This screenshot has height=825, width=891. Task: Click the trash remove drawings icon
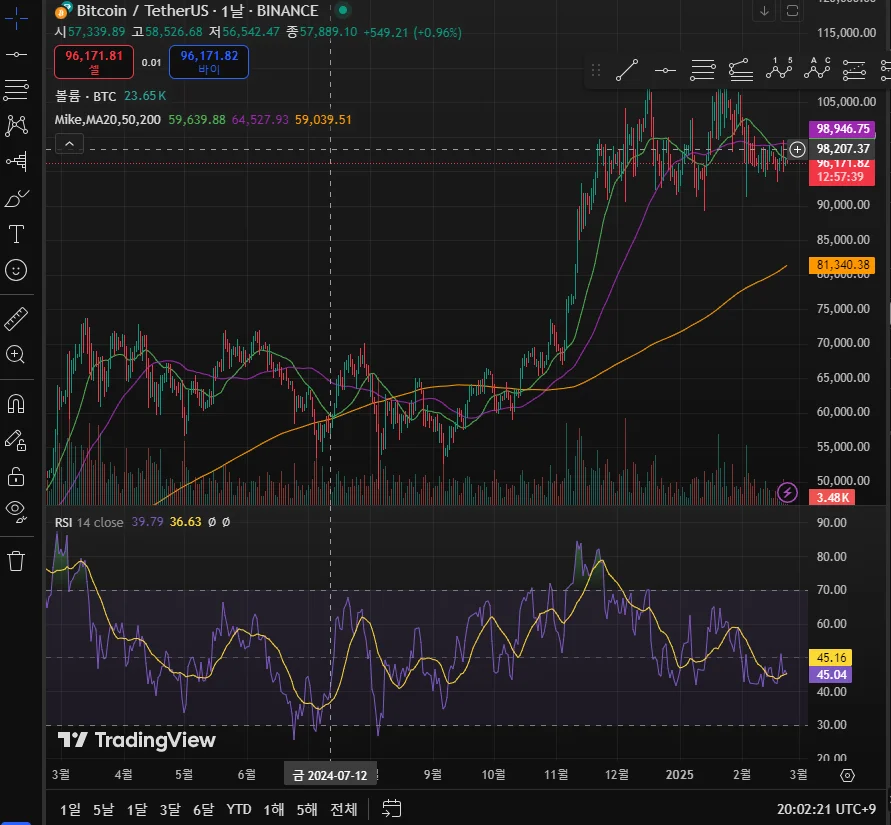[x=16, y=561]
